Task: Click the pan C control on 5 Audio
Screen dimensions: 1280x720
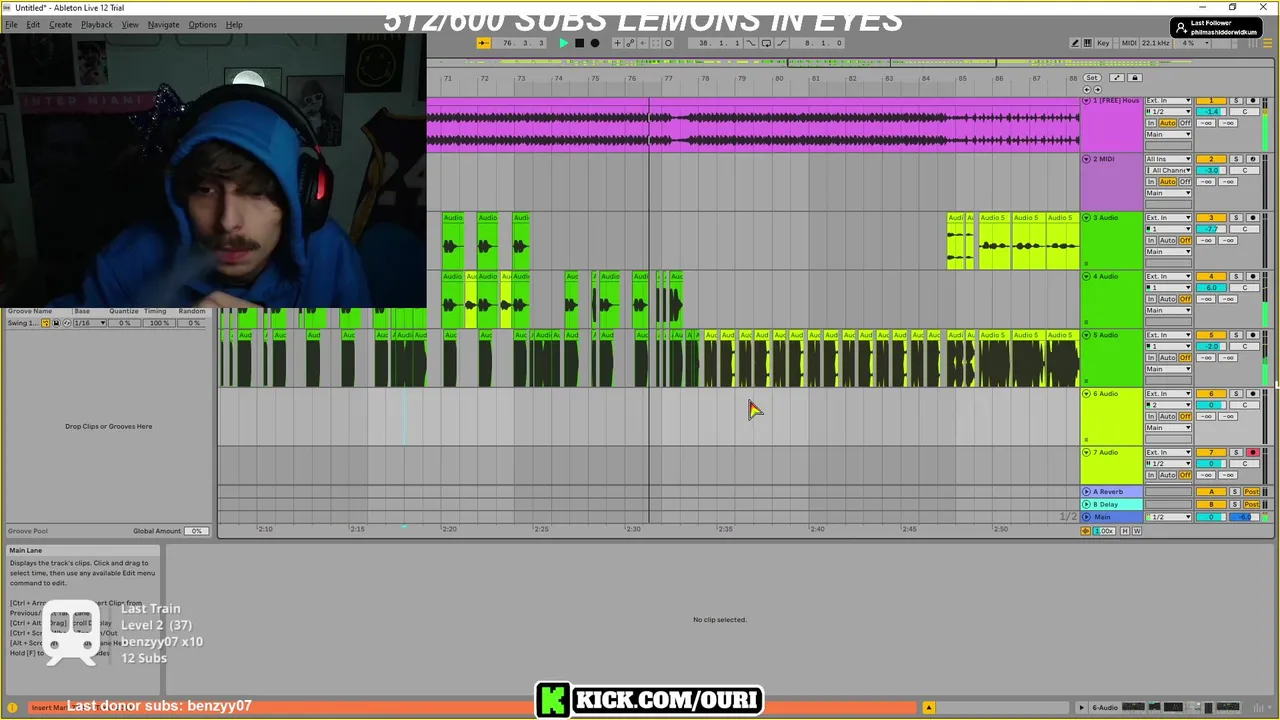Action: (1244, 346)
